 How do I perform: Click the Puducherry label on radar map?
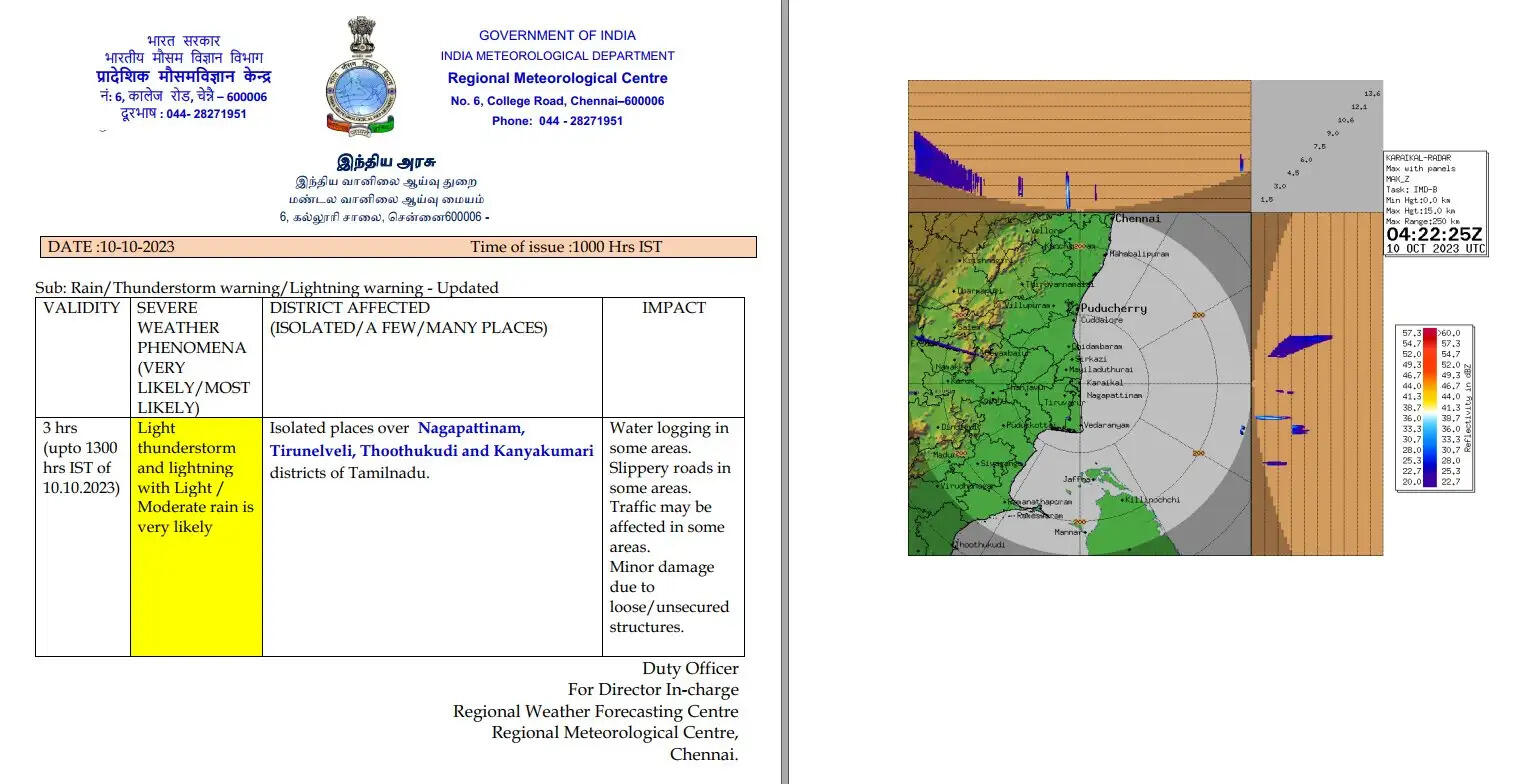1113,309
